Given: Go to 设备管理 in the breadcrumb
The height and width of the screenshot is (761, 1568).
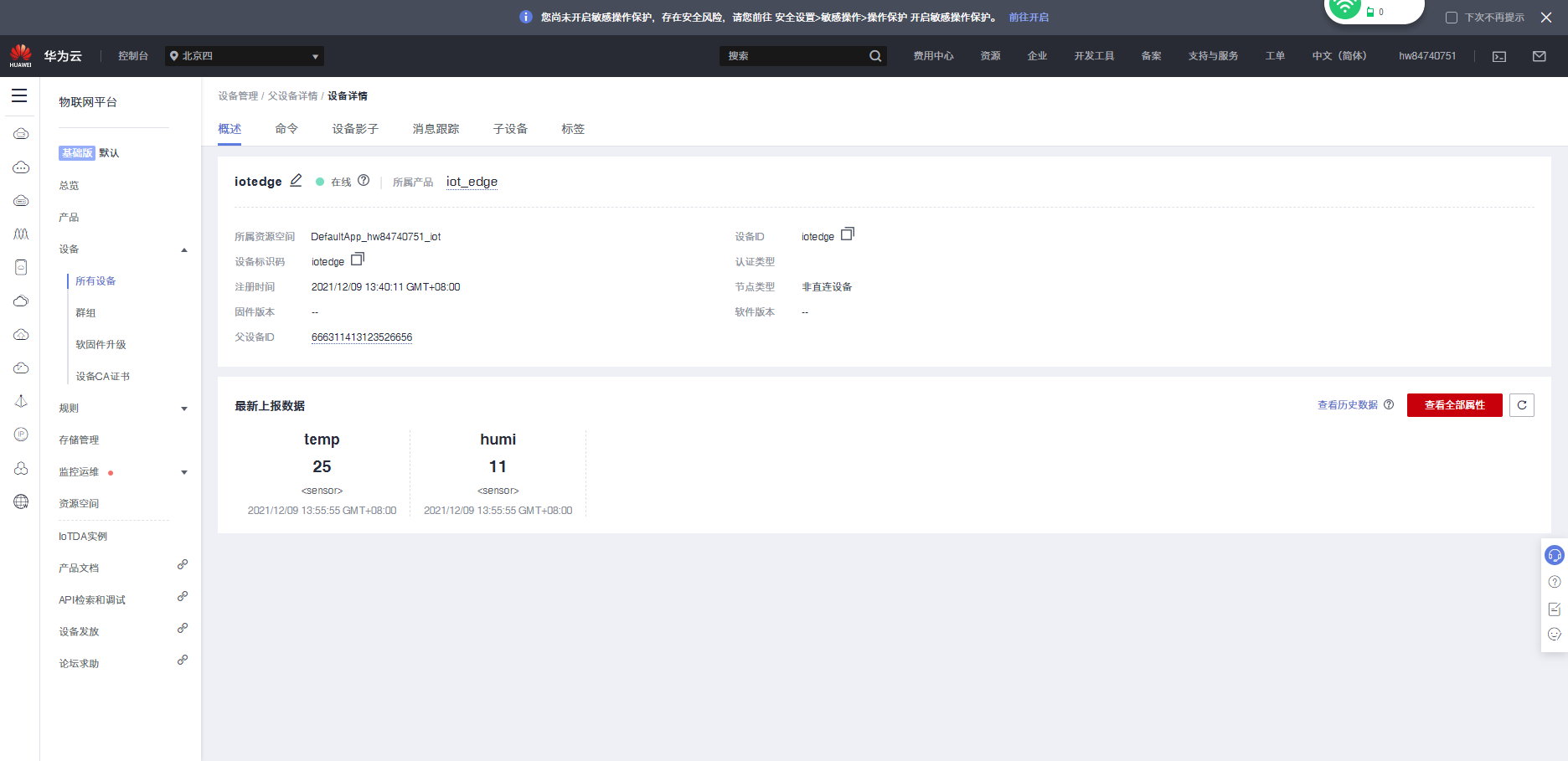Looking at the screenshot, I should 238,96.
